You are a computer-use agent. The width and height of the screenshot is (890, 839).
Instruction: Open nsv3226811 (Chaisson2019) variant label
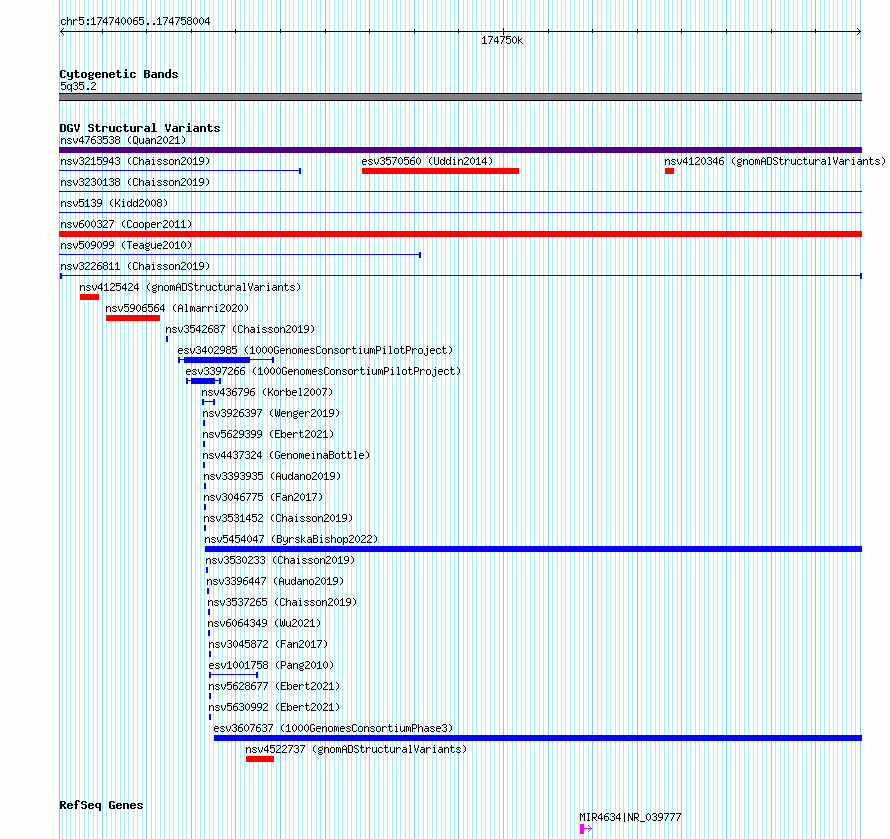[135, 266]
